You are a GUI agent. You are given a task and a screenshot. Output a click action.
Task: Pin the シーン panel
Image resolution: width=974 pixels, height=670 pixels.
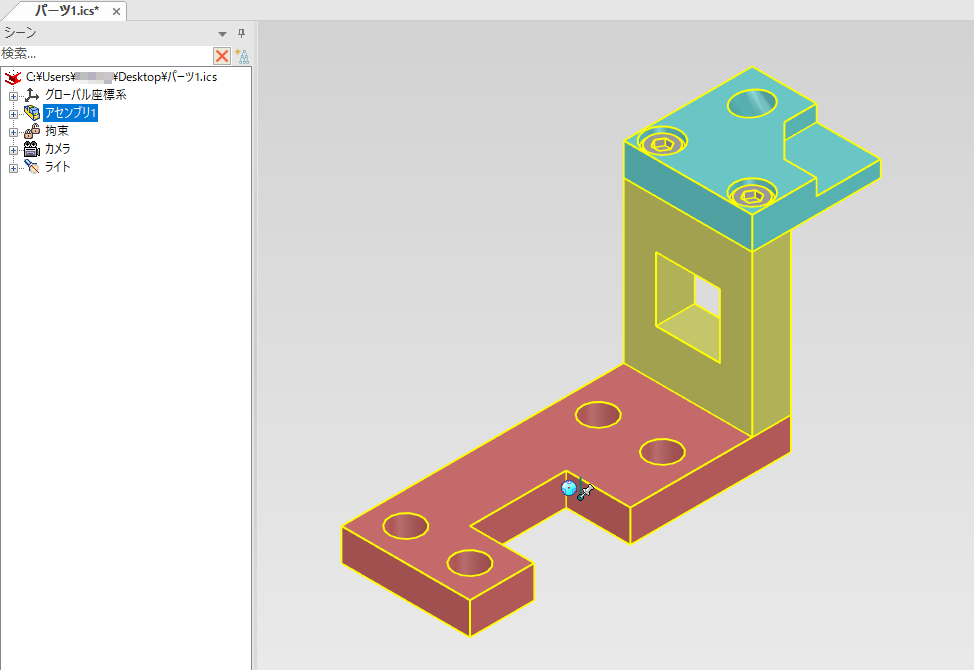(241, 33)
